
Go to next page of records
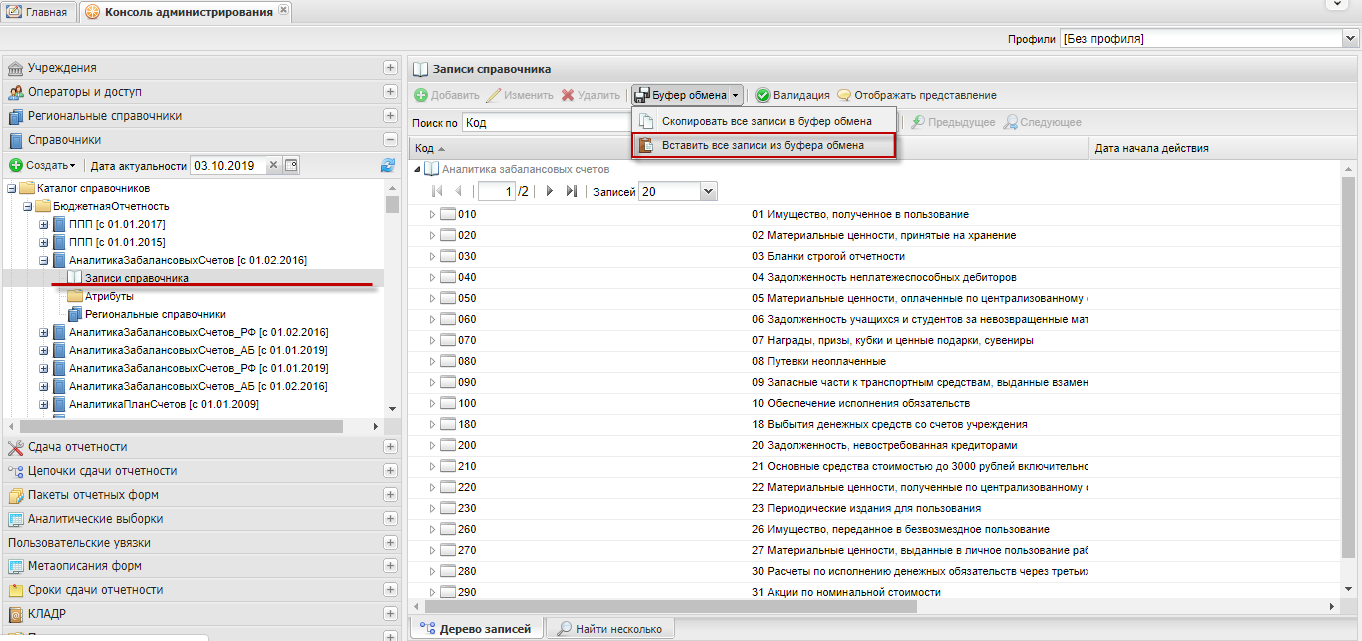[x=550, y=191]
